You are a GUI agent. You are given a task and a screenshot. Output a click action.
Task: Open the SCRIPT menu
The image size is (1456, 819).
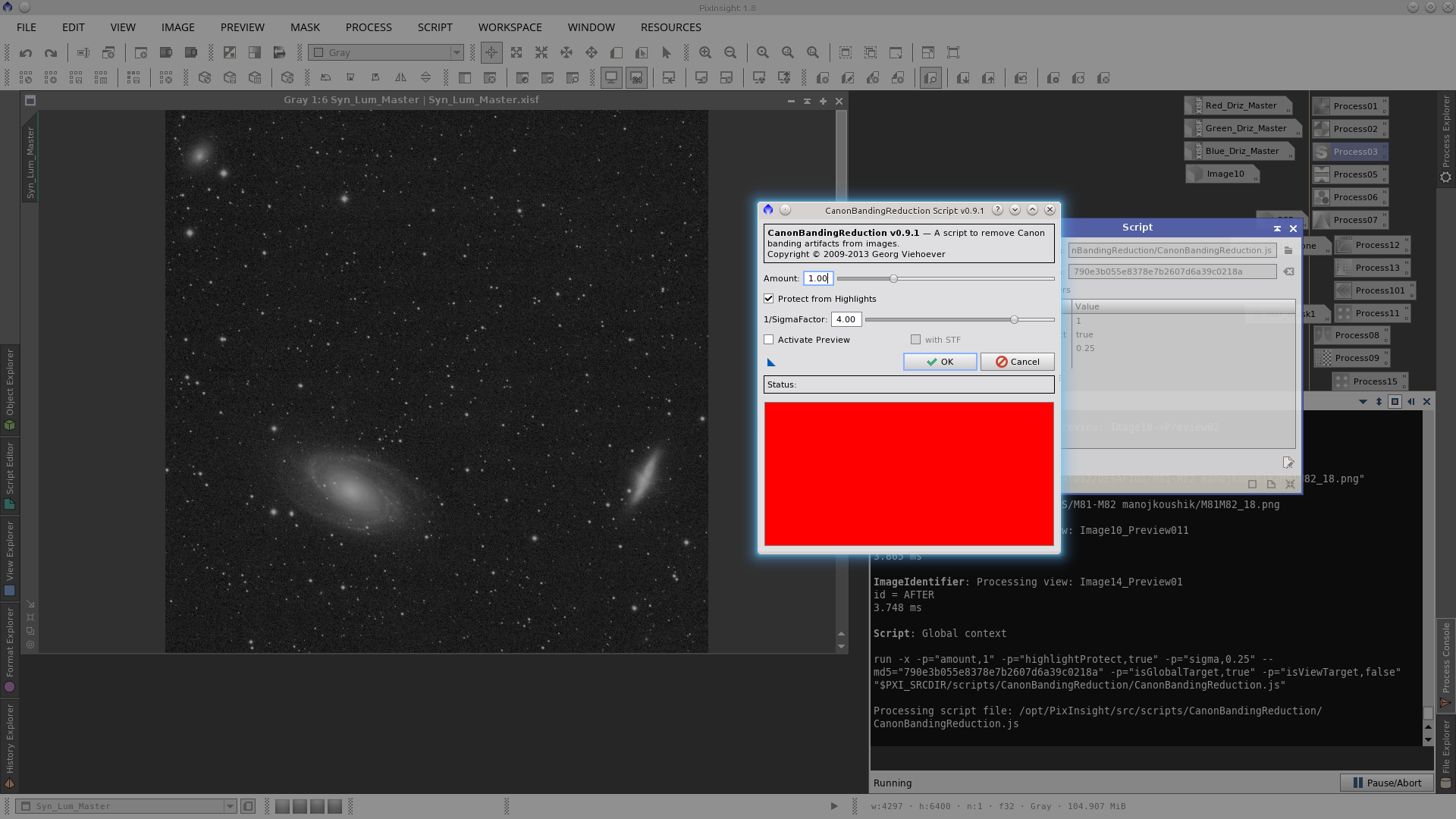[x=434, y=27]
